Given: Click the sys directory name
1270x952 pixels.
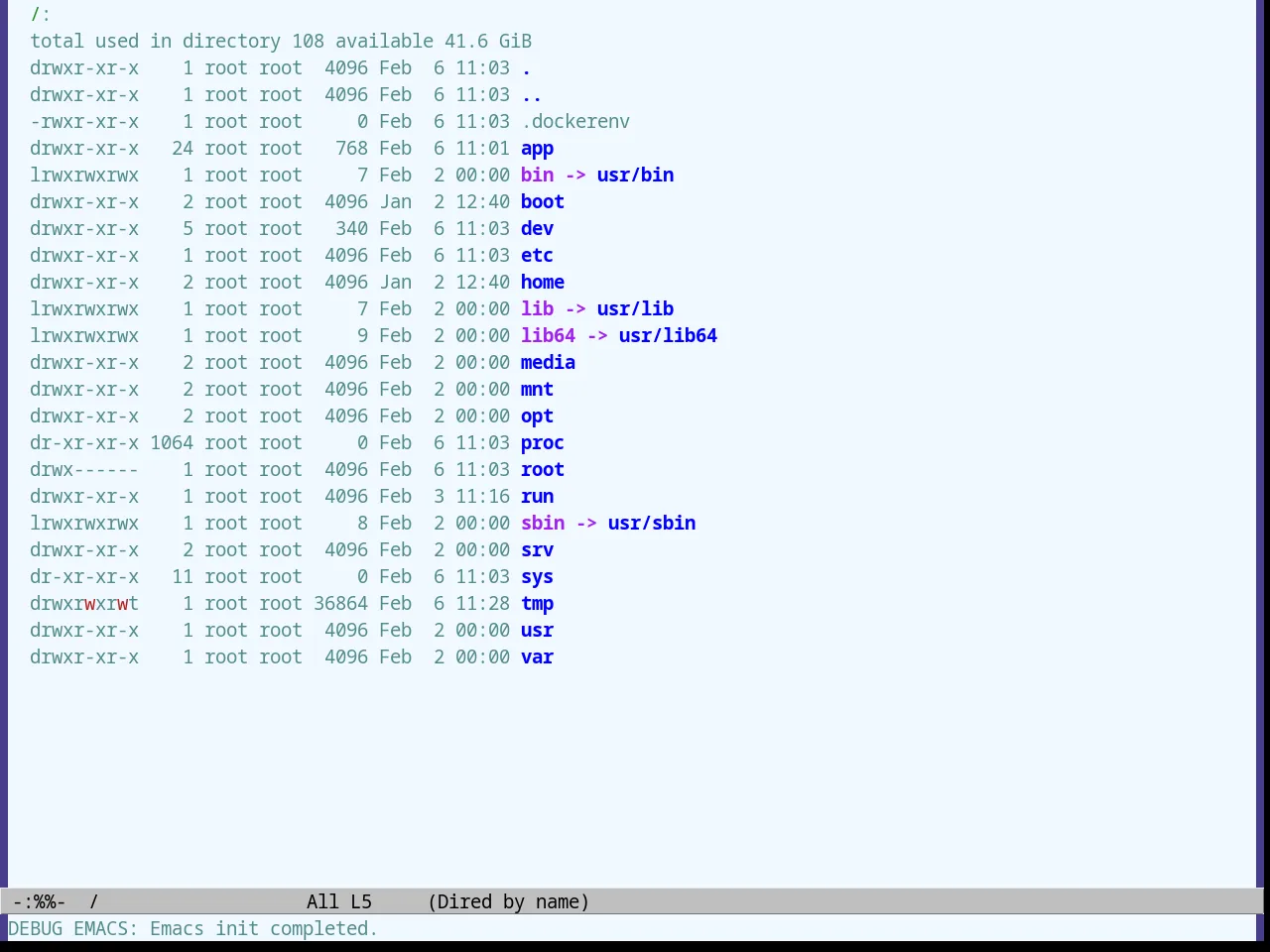Looking at the screenshot, I should 537,577.
